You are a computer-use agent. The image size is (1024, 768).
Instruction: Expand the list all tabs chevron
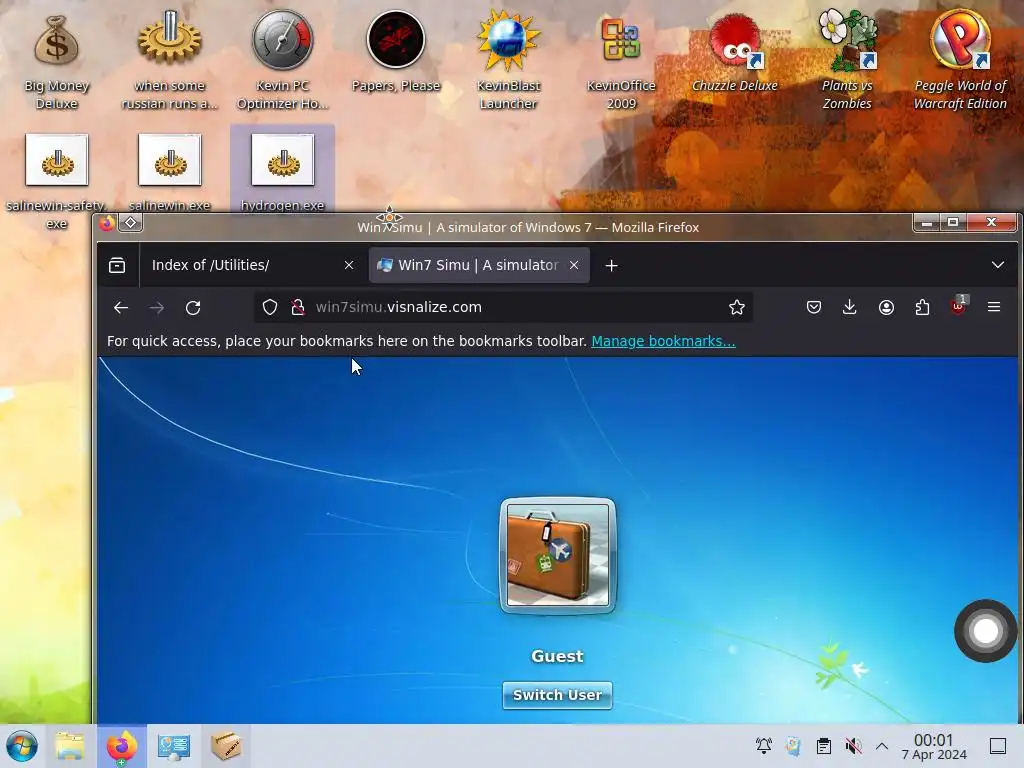click(998, 265)
